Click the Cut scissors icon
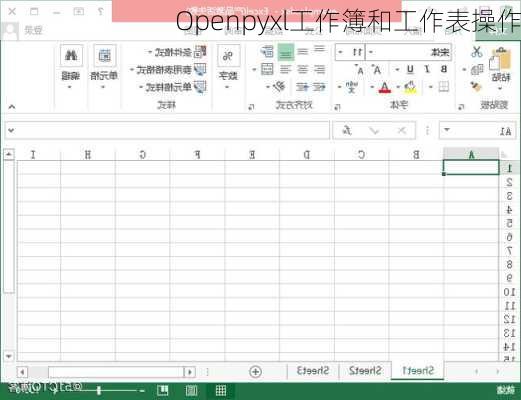Viewport: 521px width, 400px height. pyautogui.click(x=477, y=52)
